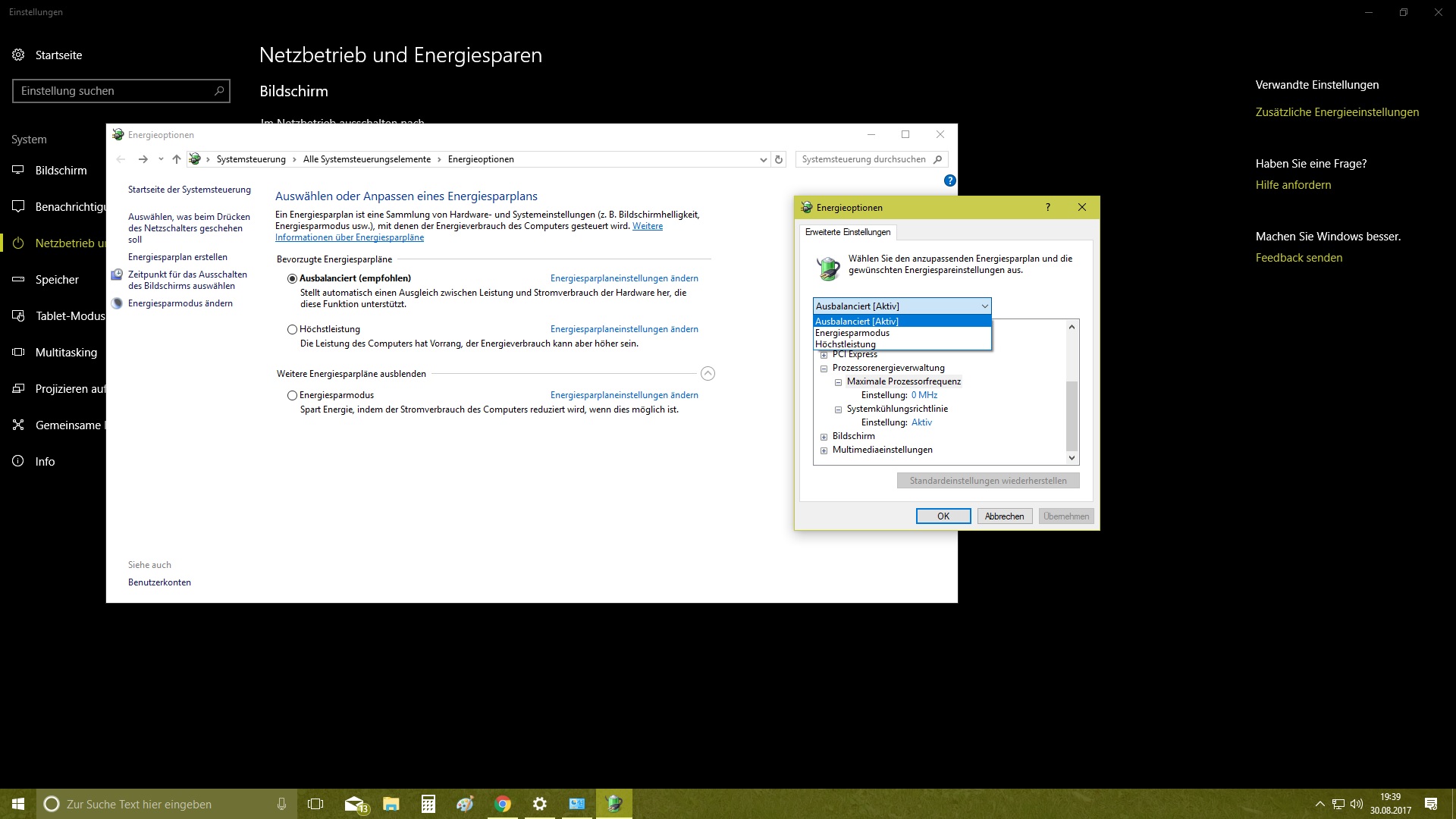This screenshot has height=819, width=1456.
Task: Select the Höchstleistung power plan radio button
Action: (x=292, y=329)
